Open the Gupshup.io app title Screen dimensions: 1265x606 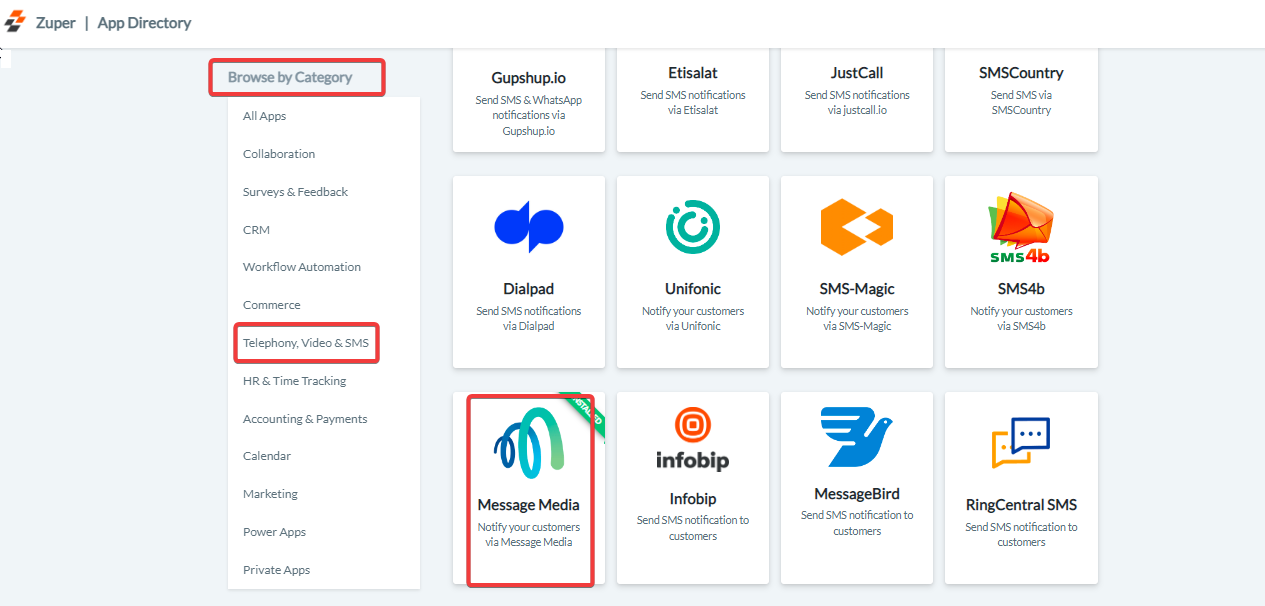[x=529, y=78]
